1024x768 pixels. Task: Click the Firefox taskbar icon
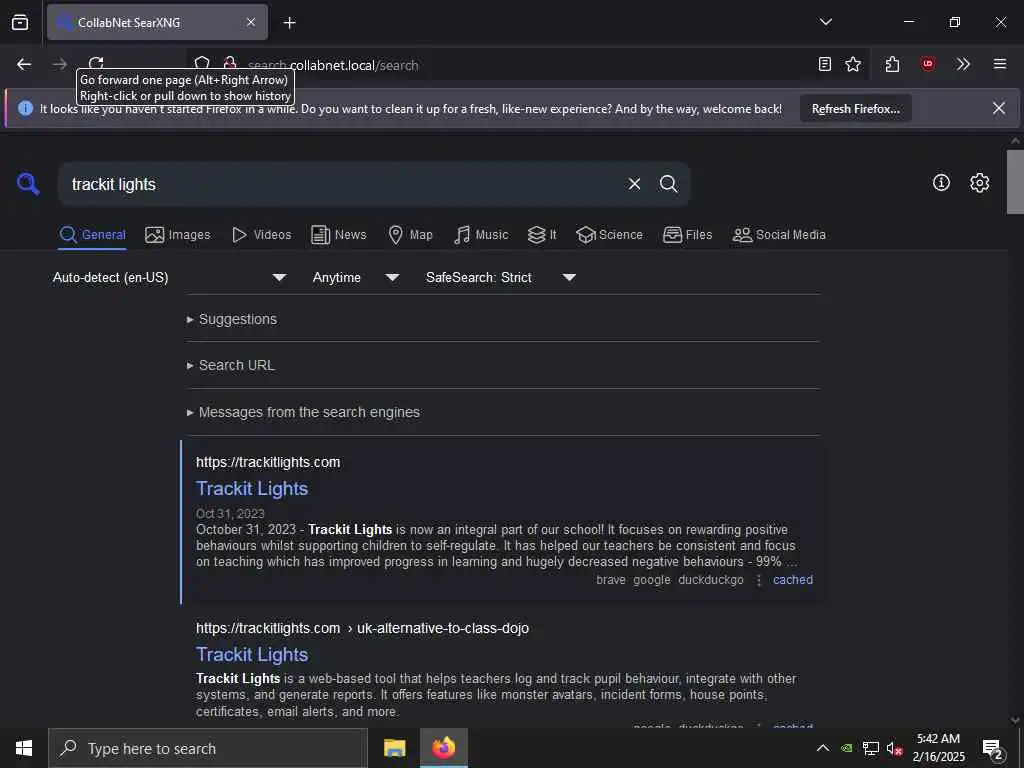pos(443,748)
